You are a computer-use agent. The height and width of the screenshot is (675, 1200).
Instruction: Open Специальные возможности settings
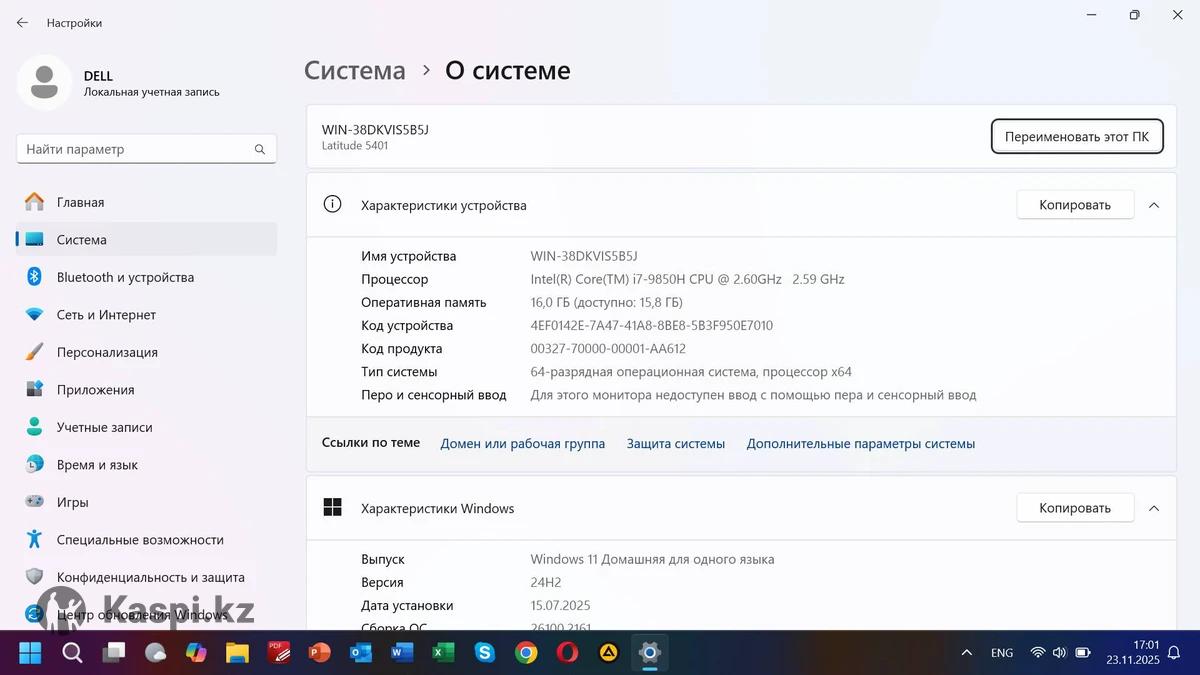click(x=140, y=540)
